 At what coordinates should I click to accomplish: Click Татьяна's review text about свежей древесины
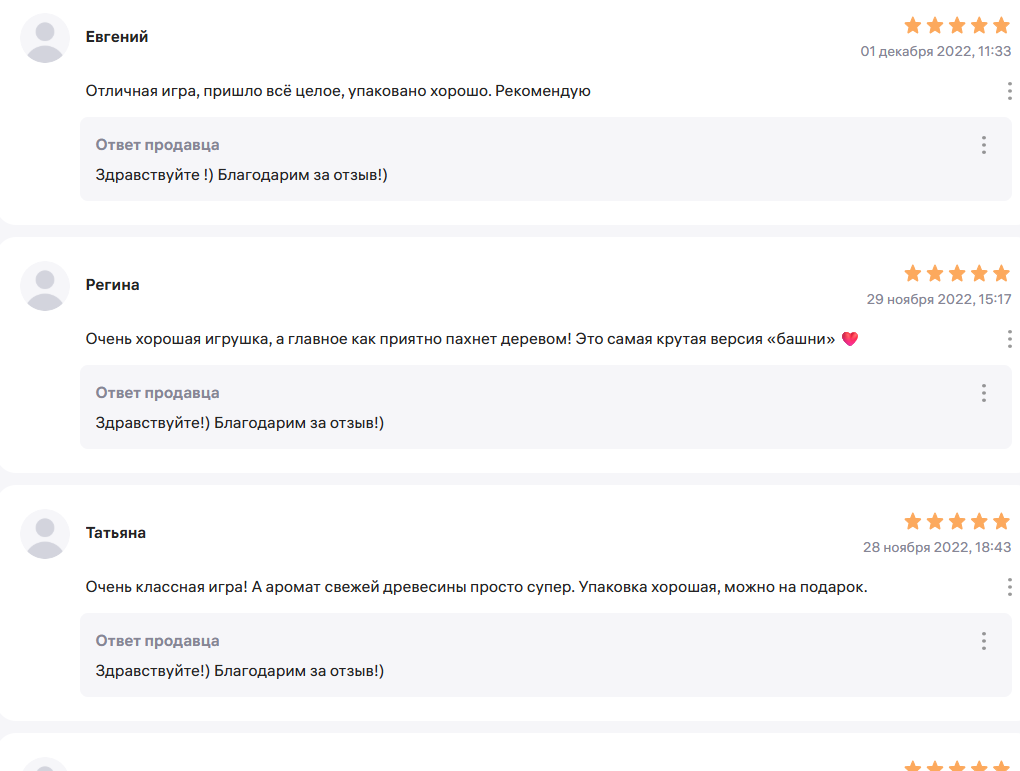476,587
